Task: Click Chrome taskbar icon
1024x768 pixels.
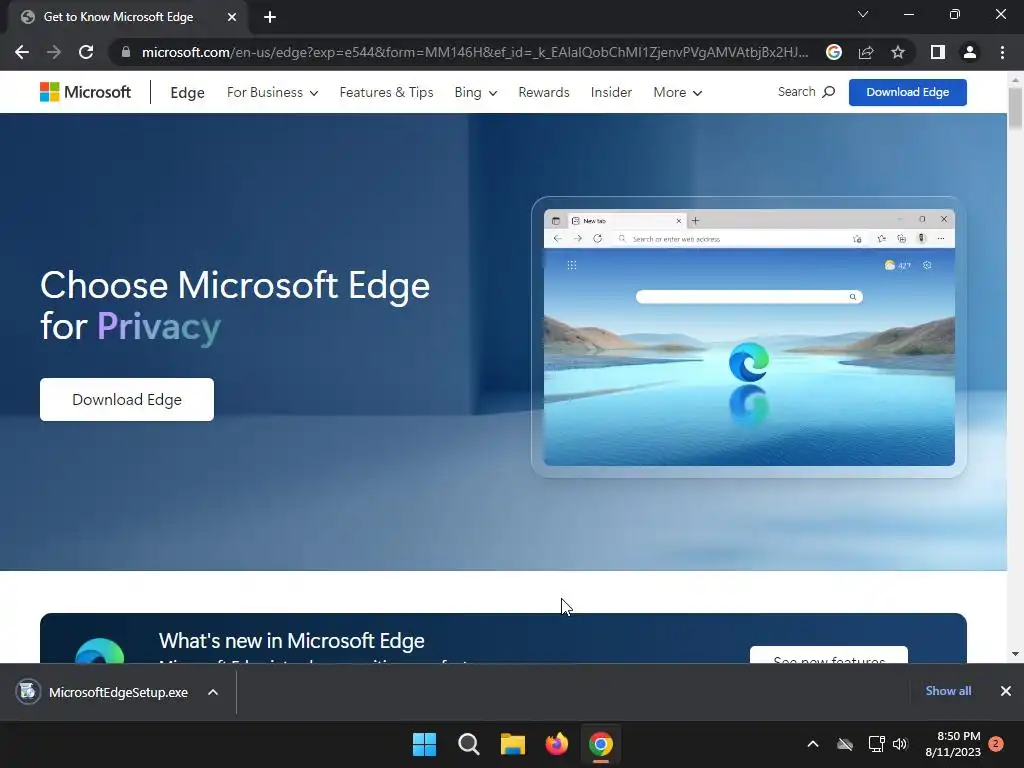Action: click(x=601, y=744)
